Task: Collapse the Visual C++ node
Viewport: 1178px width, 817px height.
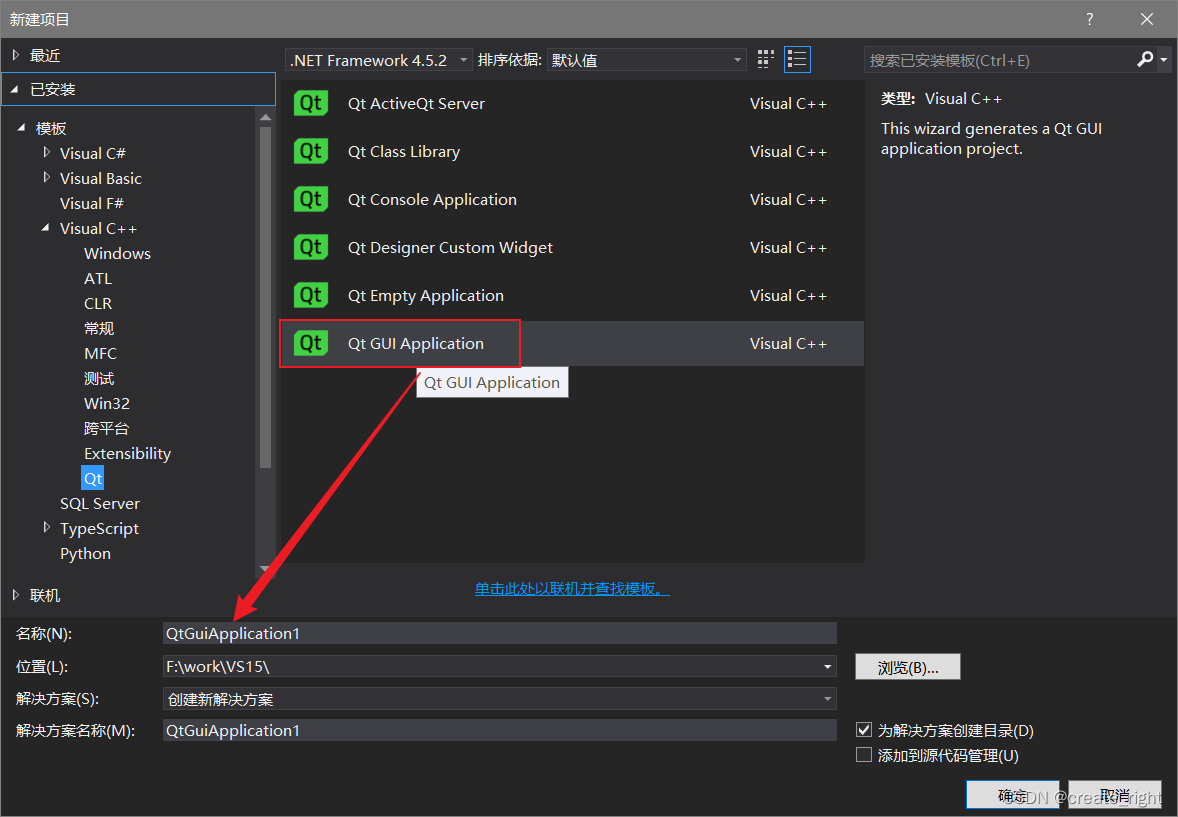Action: (x=46, y=228)
